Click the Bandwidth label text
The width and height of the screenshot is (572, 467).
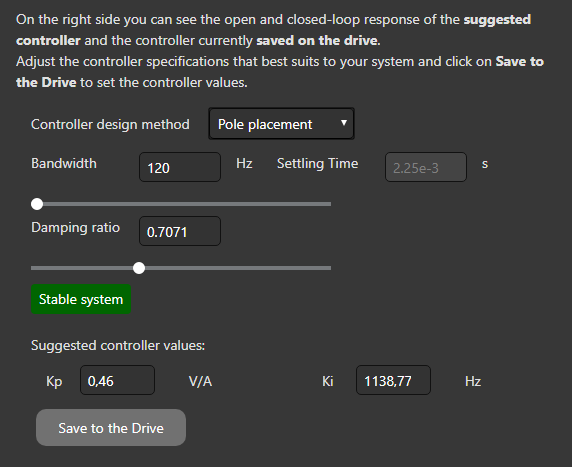click(x=64, y=163)
